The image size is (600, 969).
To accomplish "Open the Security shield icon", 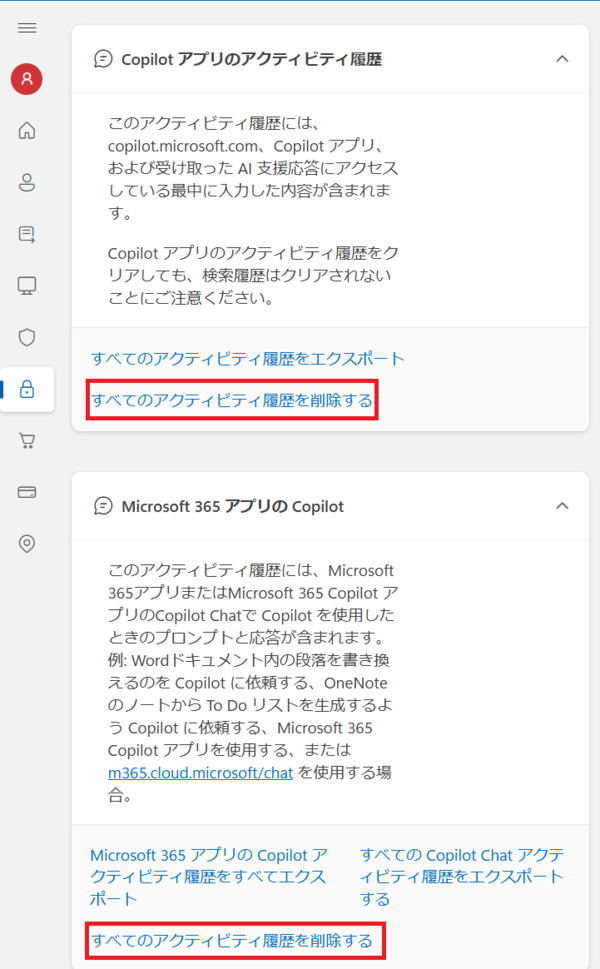I will 27,337.
